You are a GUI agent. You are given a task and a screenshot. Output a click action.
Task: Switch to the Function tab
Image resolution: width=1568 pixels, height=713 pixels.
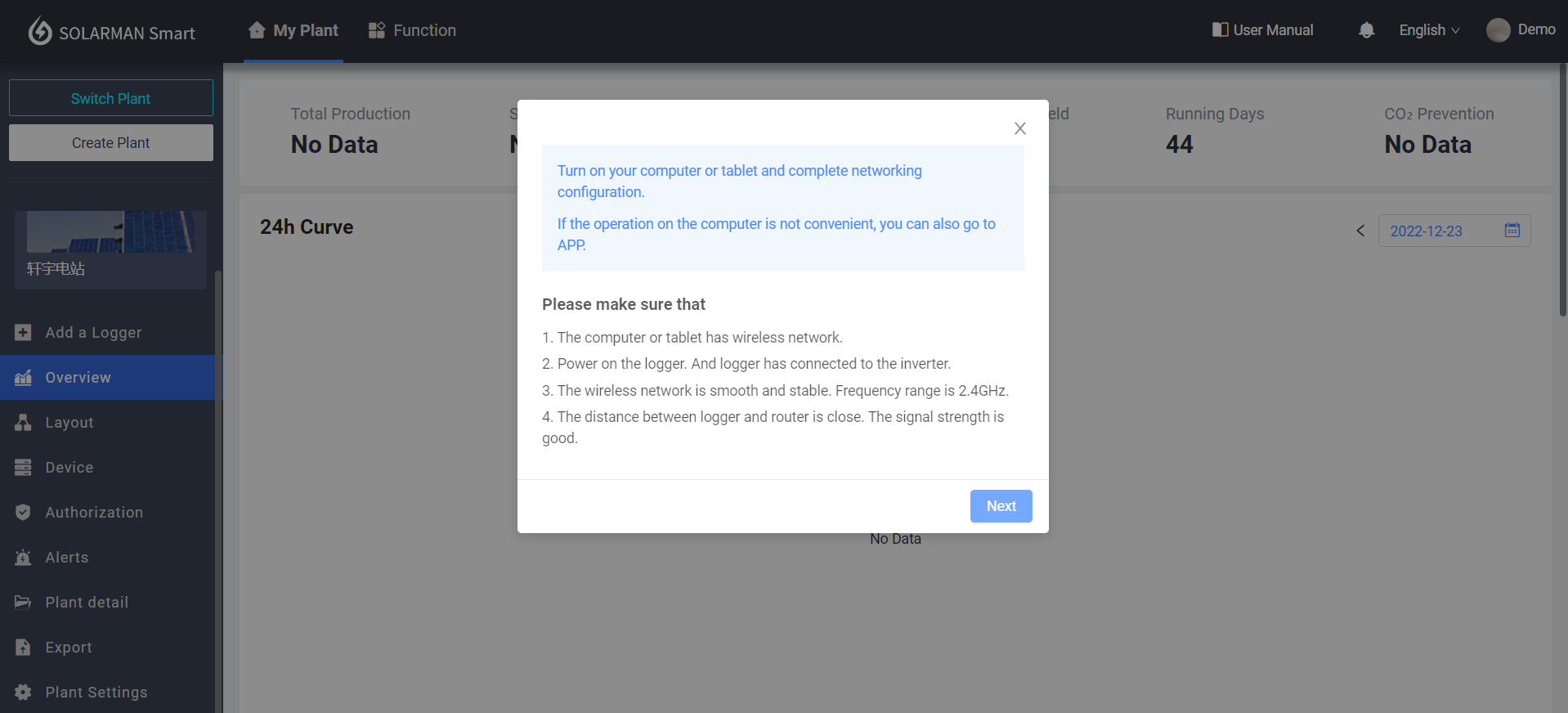click(x=412, y=30)
